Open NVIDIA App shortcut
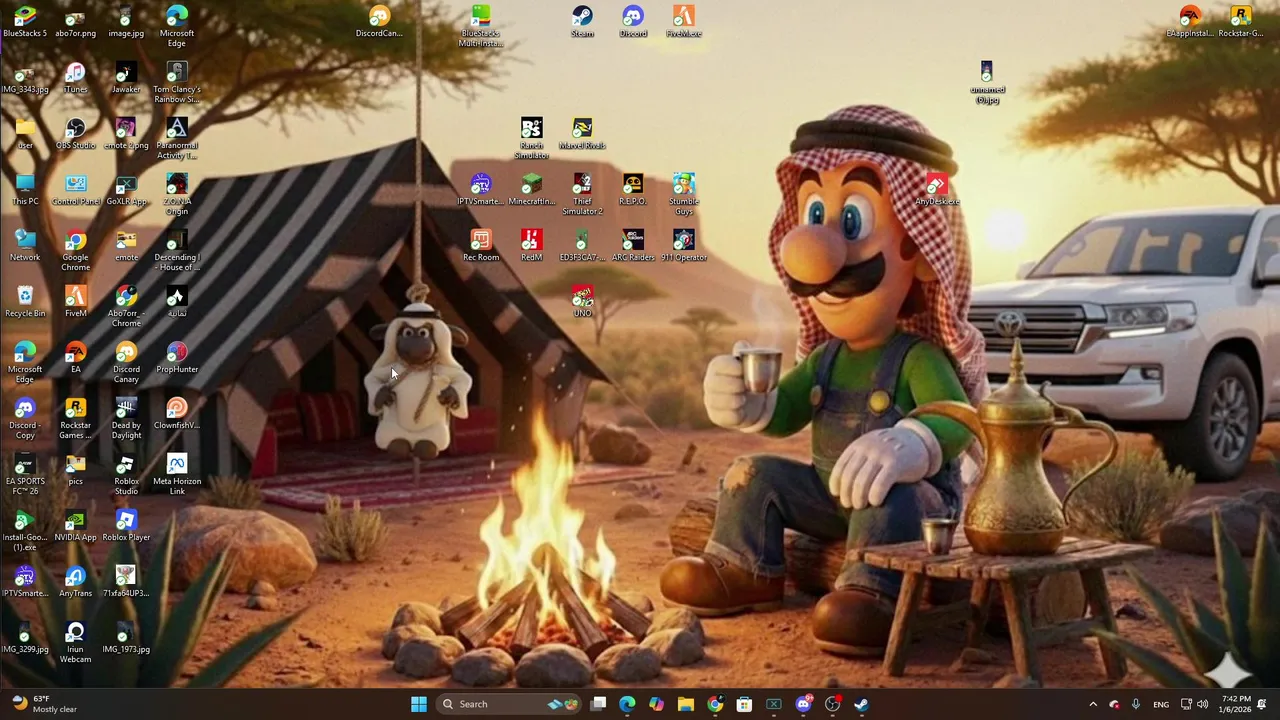This screenshot has width=1280, height=720. click(75, 526)
